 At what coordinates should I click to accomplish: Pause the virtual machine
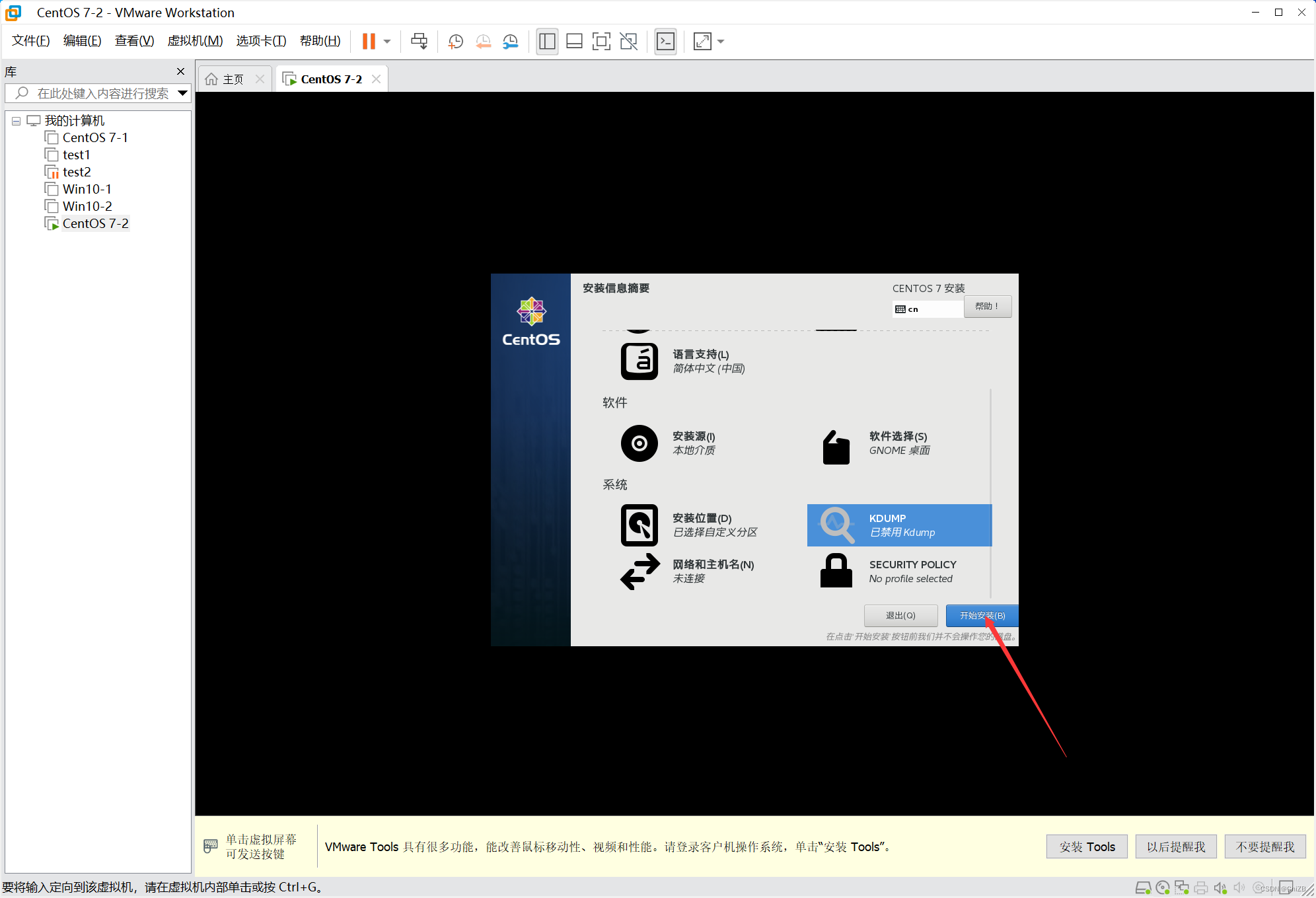click(x=369, y=42)
